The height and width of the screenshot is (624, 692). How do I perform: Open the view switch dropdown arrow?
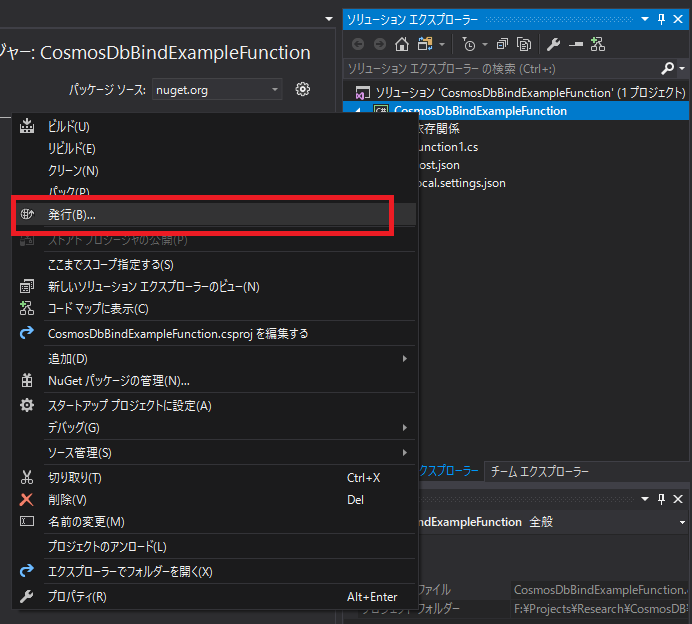[442, 44]
